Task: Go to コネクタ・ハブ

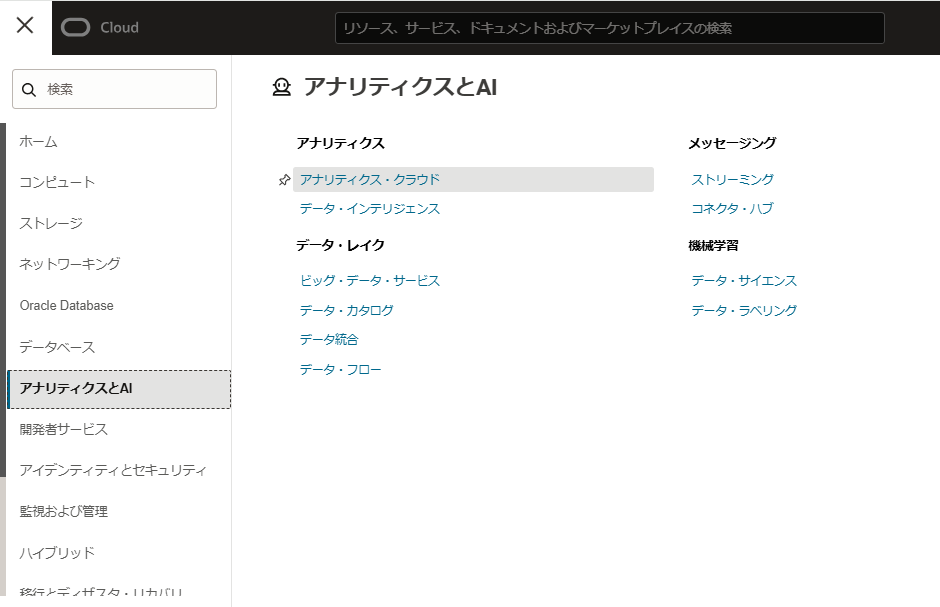Action: pos(733,209)
